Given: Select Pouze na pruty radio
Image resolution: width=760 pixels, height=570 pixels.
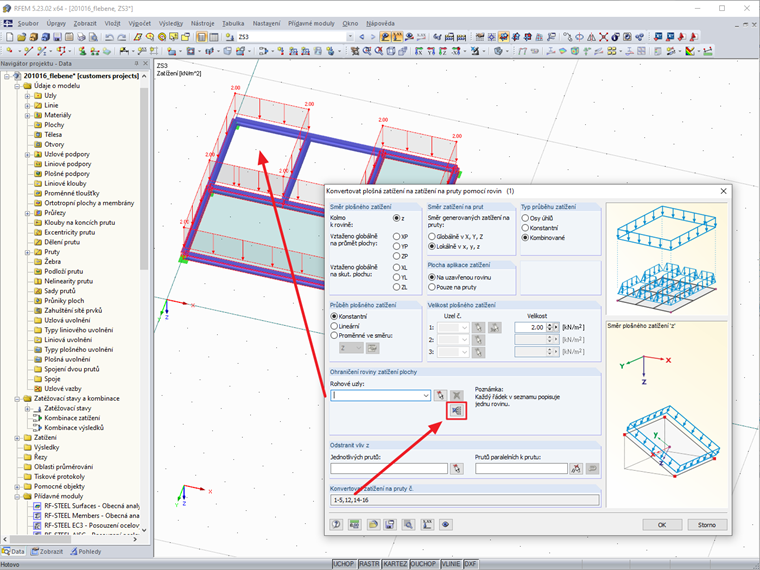Looking at the screenshot, I should (431, 287).
